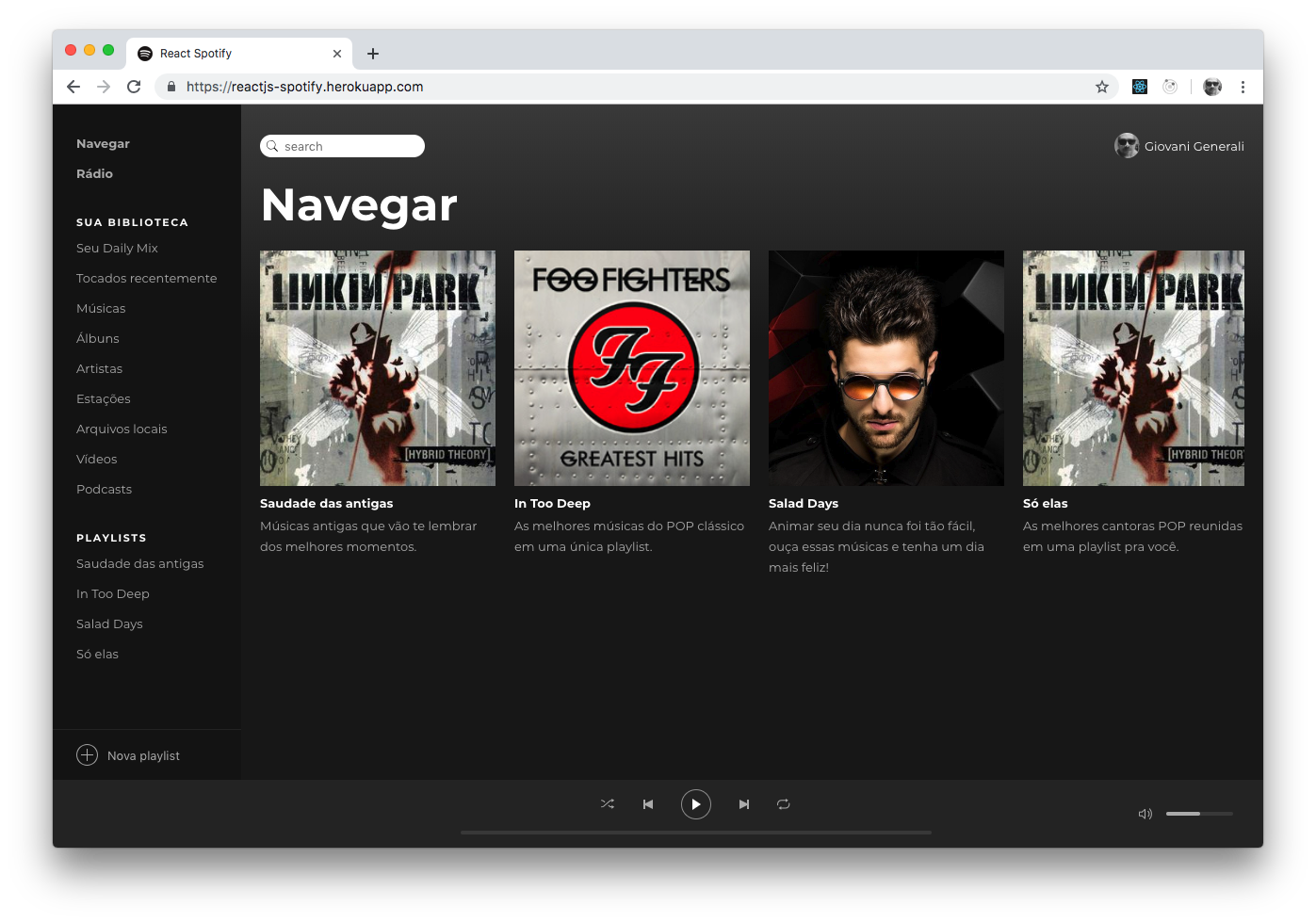Click the address bar URL
The height and width of the screenshot is (923, 1316).
pyautogui.click(x=304, y=87)
